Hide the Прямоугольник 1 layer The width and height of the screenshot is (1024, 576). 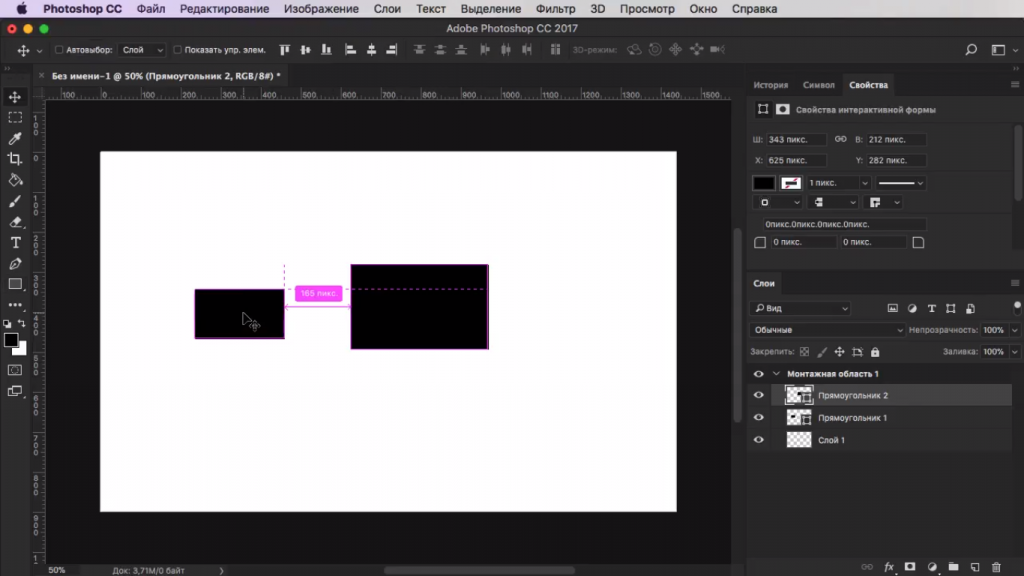[758, 417]
